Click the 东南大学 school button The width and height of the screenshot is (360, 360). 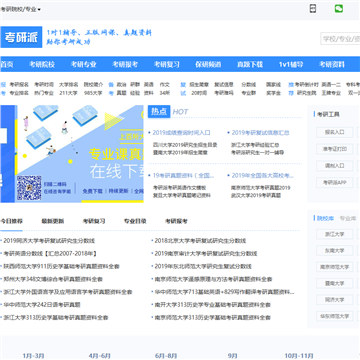click(335, 250)
